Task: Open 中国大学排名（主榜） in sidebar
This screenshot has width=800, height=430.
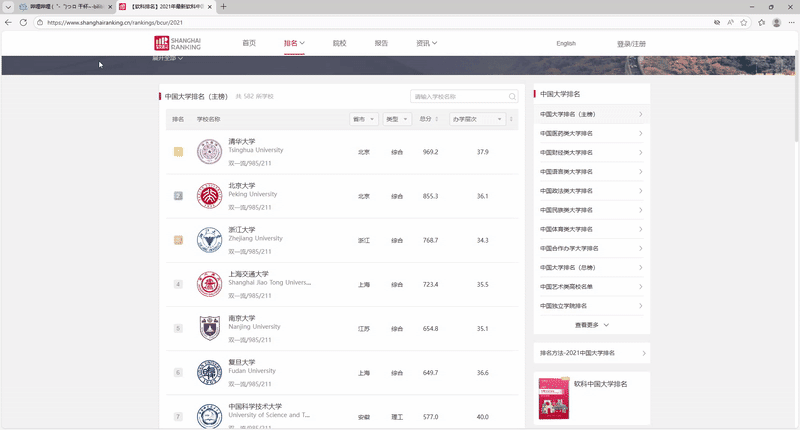Action: point(591,114)
